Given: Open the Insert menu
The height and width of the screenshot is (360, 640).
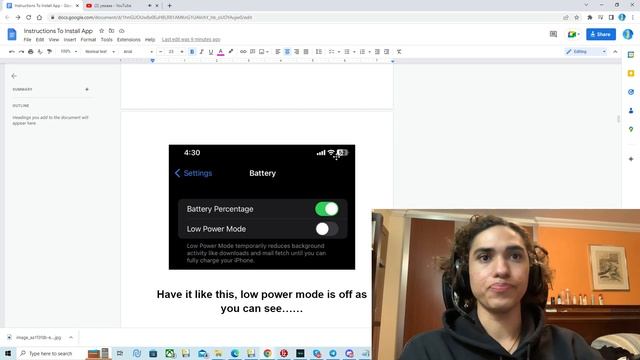Looking at the screenshot, I should pyautogui.click(x=70, y=40).
